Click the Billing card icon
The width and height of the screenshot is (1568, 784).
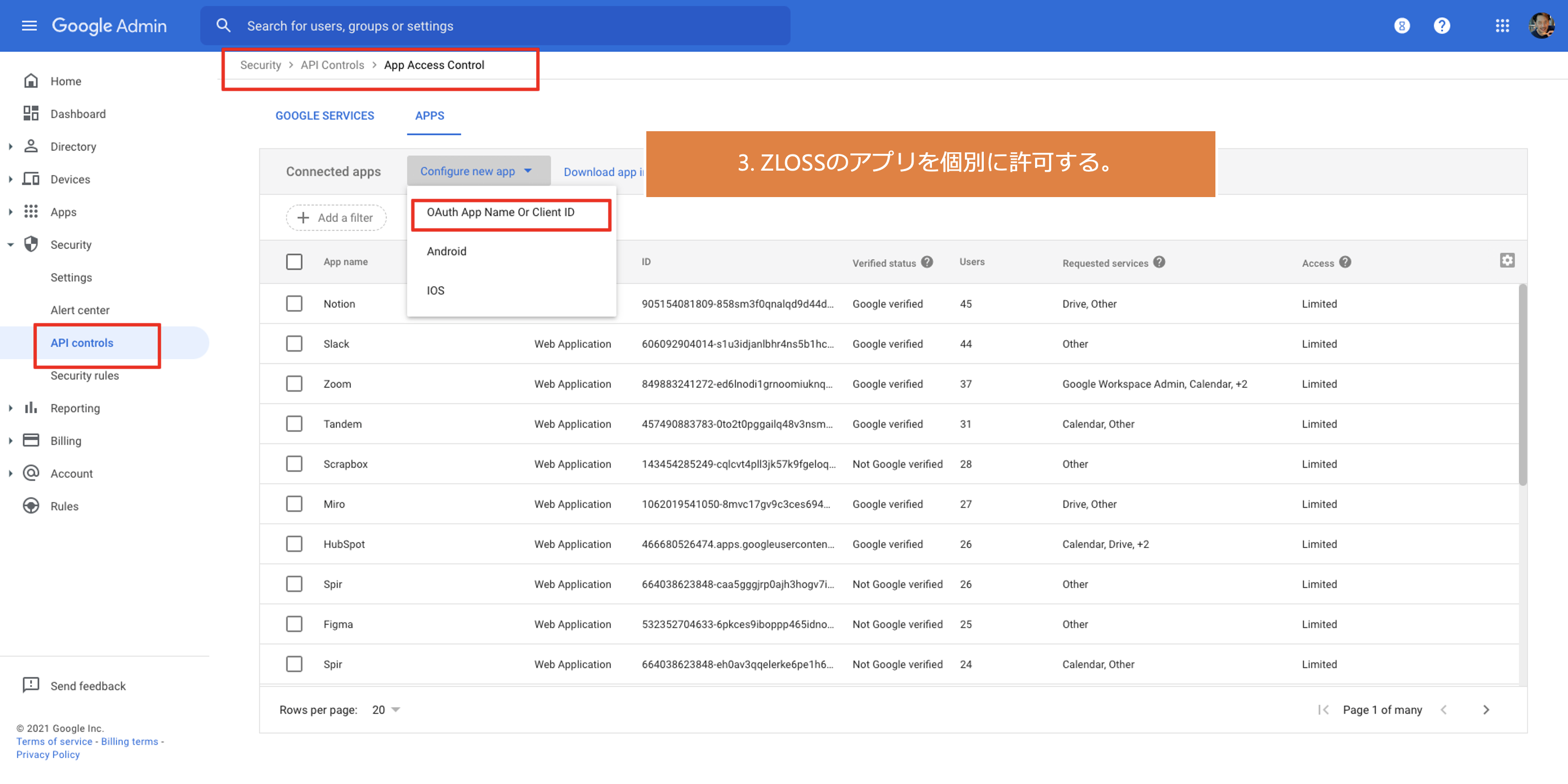point(31,441)
